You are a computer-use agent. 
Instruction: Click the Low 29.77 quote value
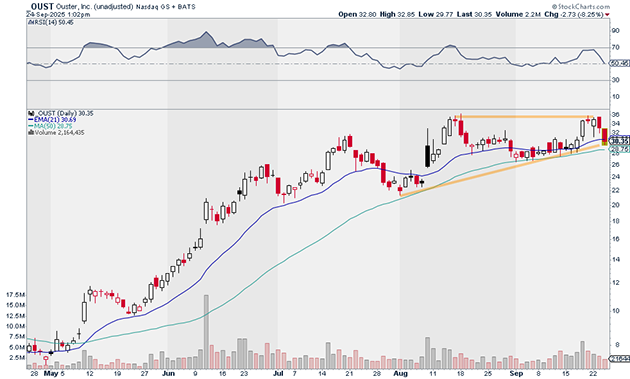[x=436, y=14]
